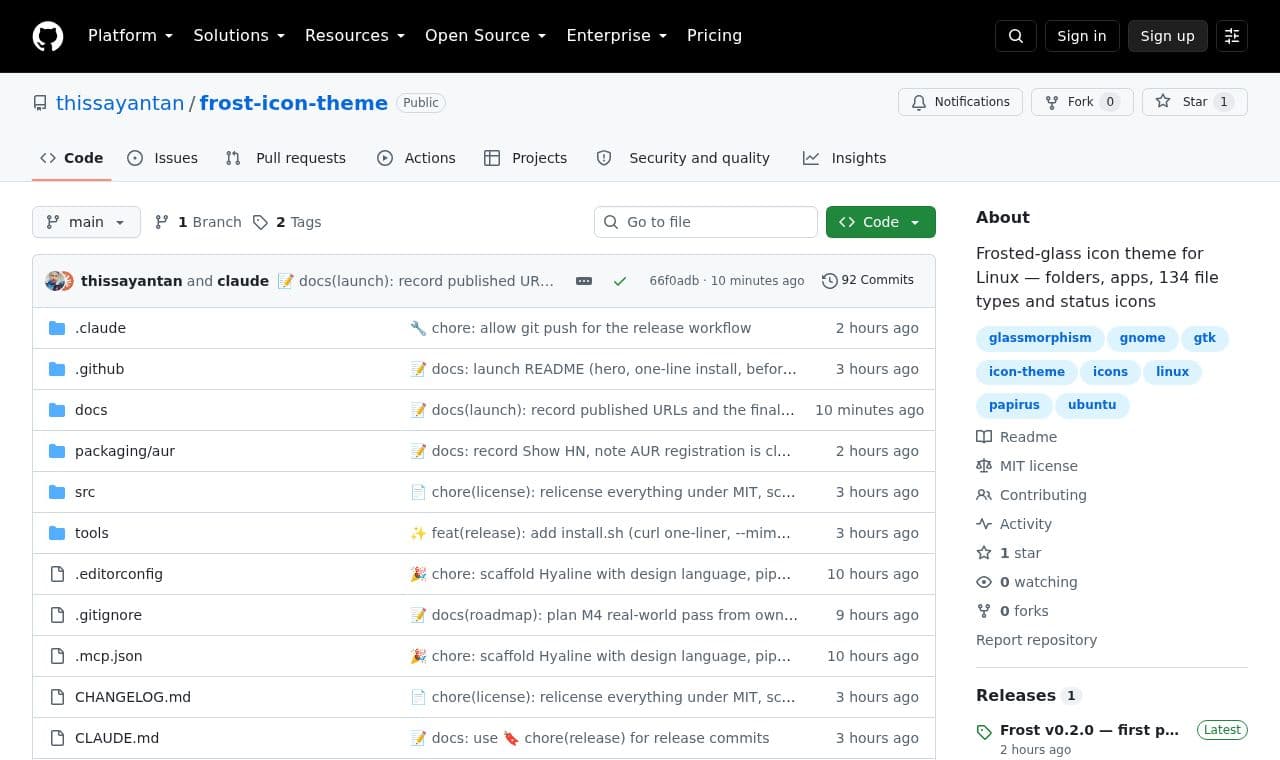Click the Sign in button
The width and height of the screenshot is (1280, 760).
(1082, 36)
